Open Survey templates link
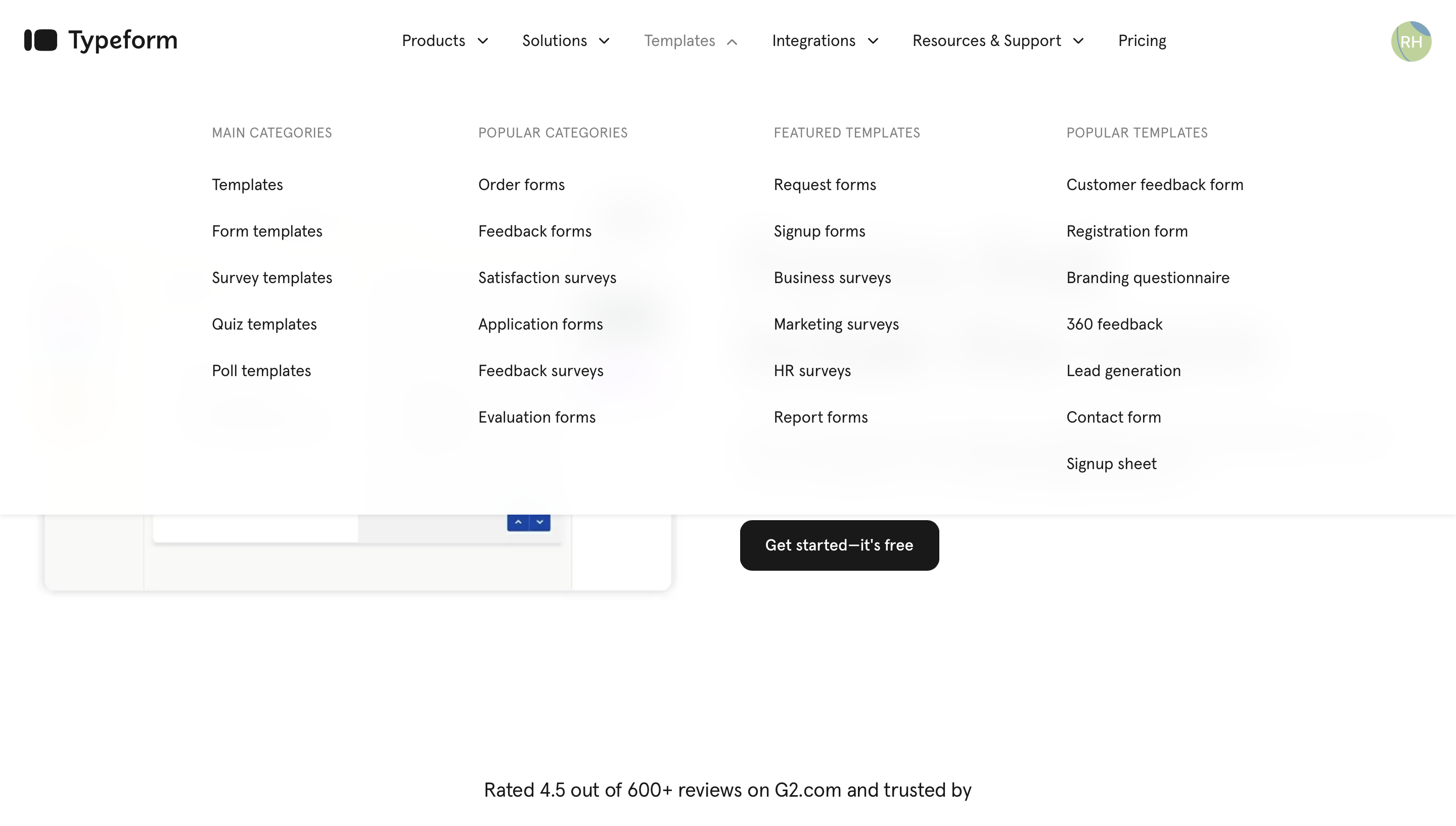 (x=271, y=278)
